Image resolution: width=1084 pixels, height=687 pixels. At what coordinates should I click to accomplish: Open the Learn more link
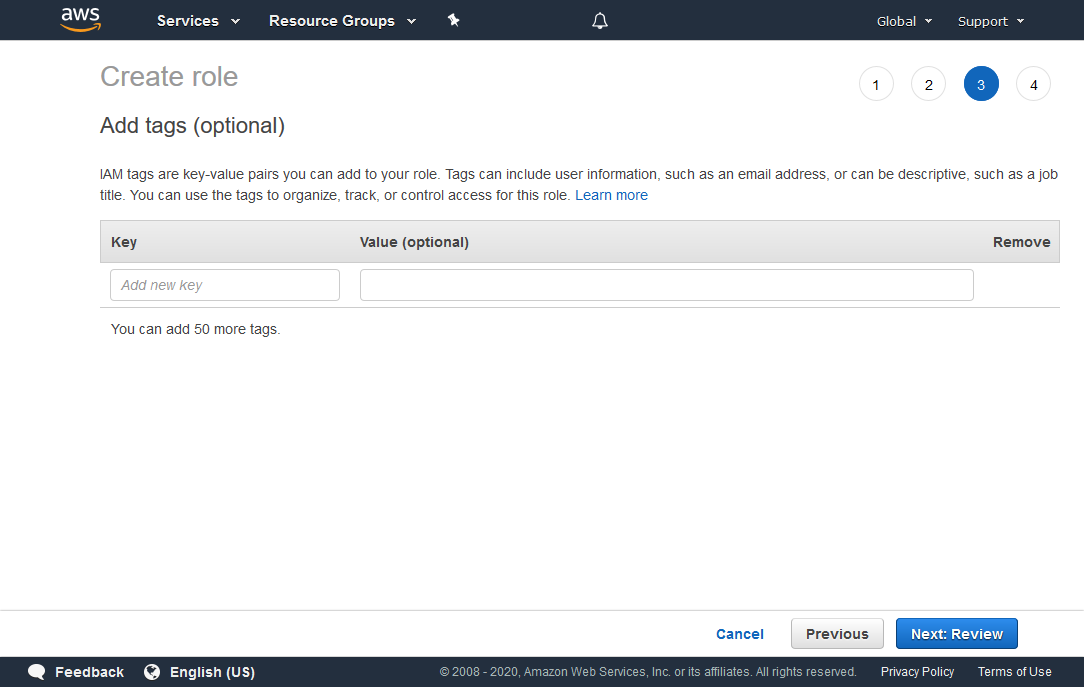[611, 194]
